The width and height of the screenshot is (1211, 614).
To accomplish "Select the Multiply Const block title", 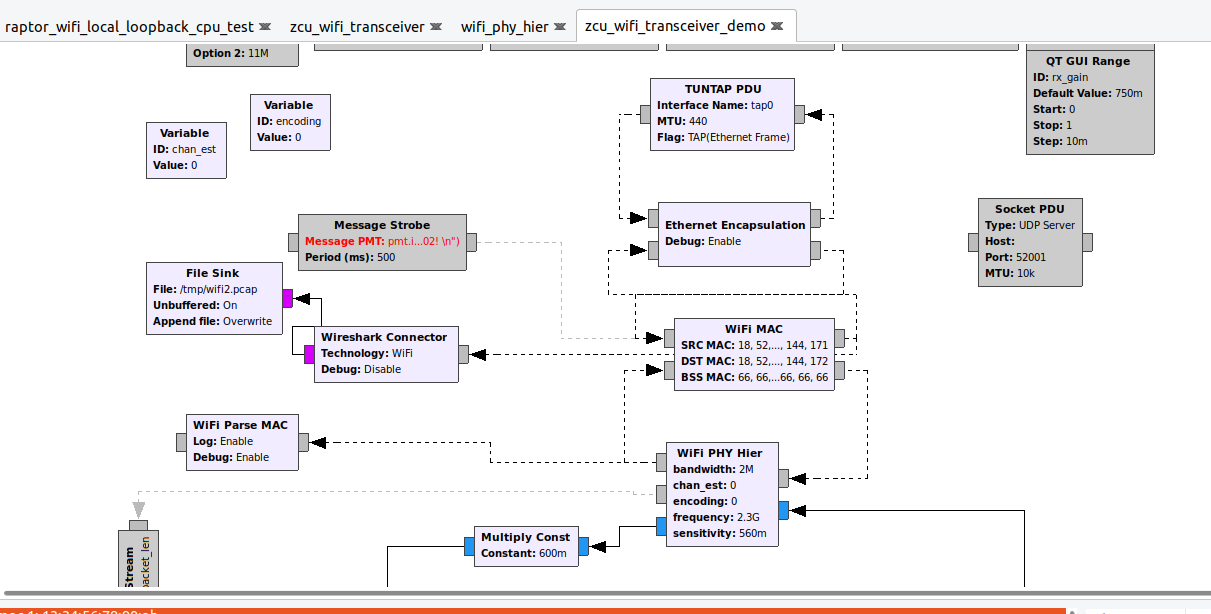I will pos(525,537).
